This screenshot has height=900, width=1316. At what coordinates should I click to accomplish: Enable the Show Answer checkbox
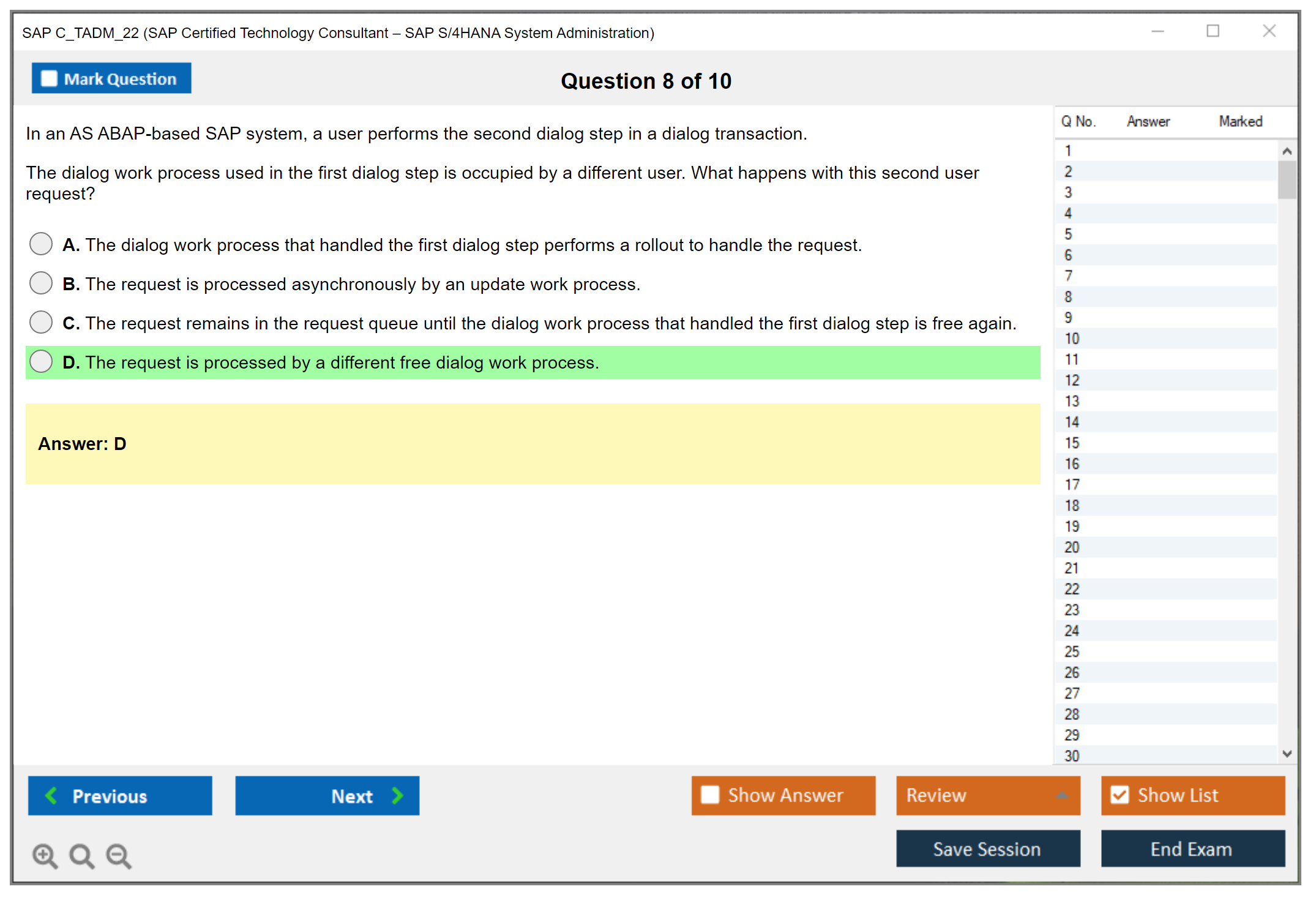pos(710,795)
